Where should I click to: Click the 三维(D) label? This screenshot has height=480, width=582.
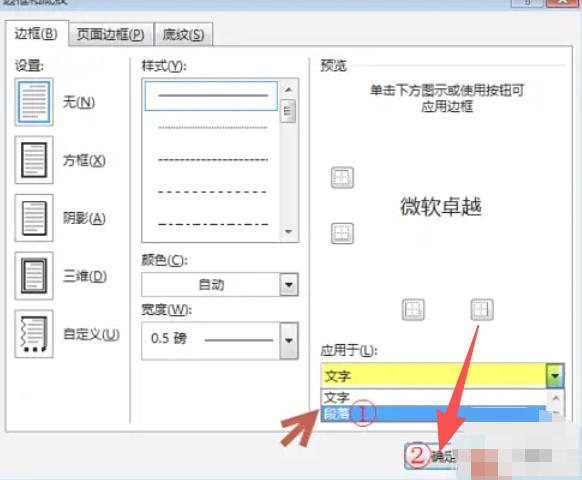click(85, 276)
